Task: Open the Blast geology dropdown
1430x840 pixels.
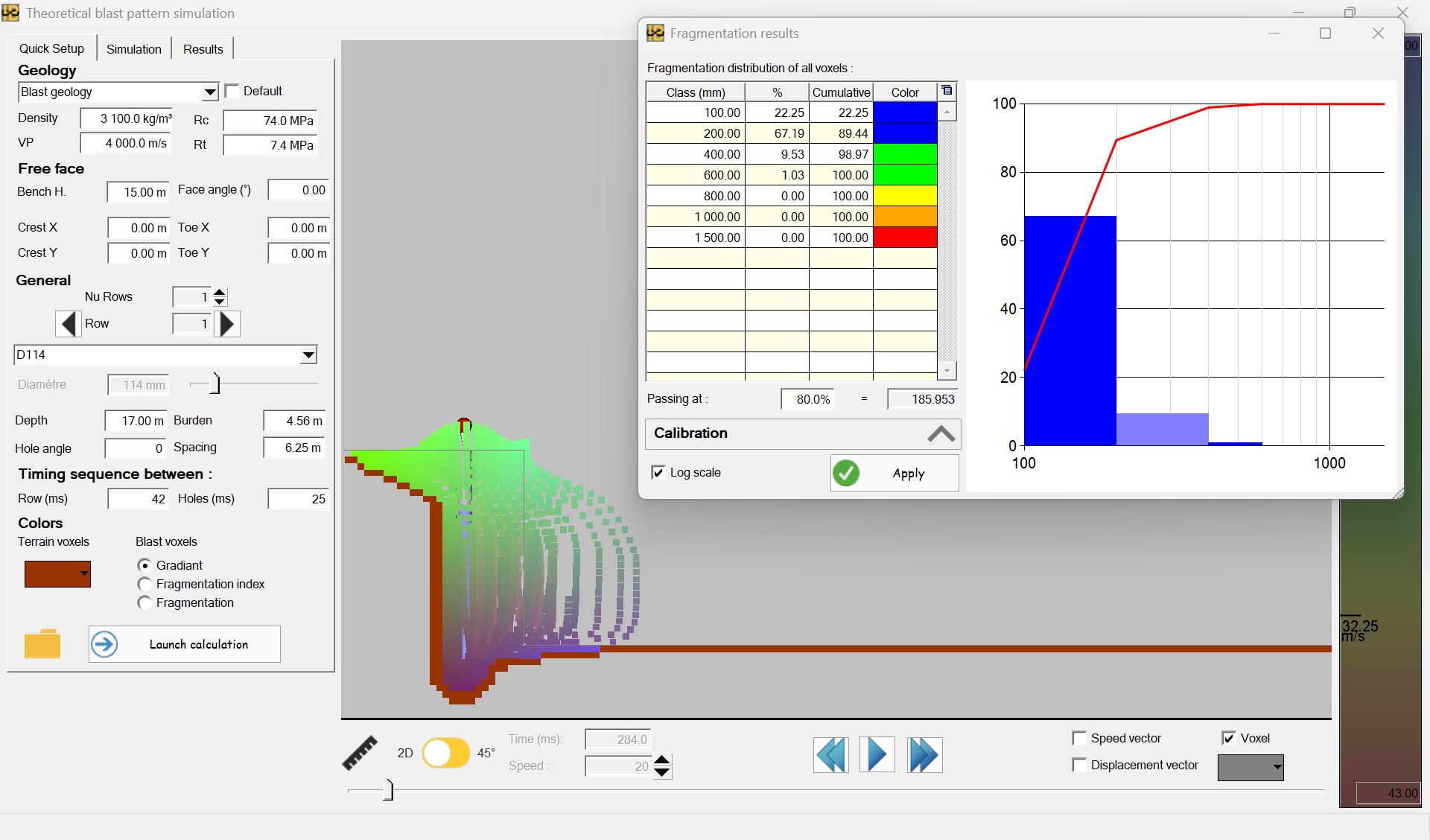Action: 210,92
